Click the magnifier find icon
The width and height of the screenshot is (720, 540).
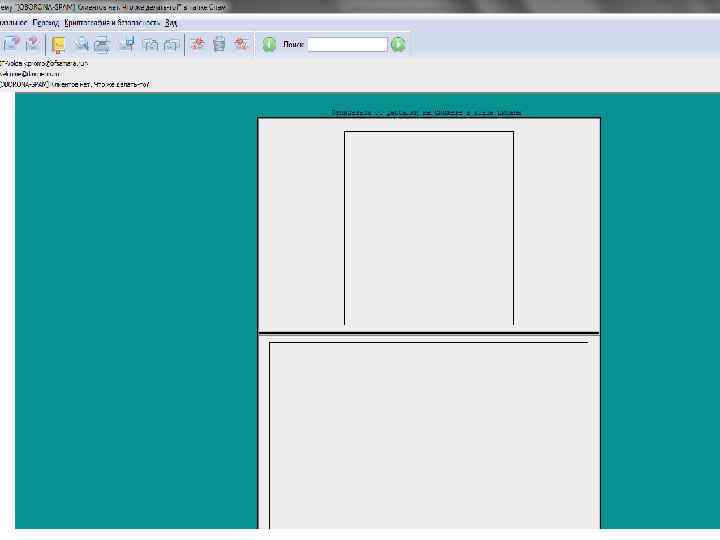pyautogui.click(x=81, y=44)
